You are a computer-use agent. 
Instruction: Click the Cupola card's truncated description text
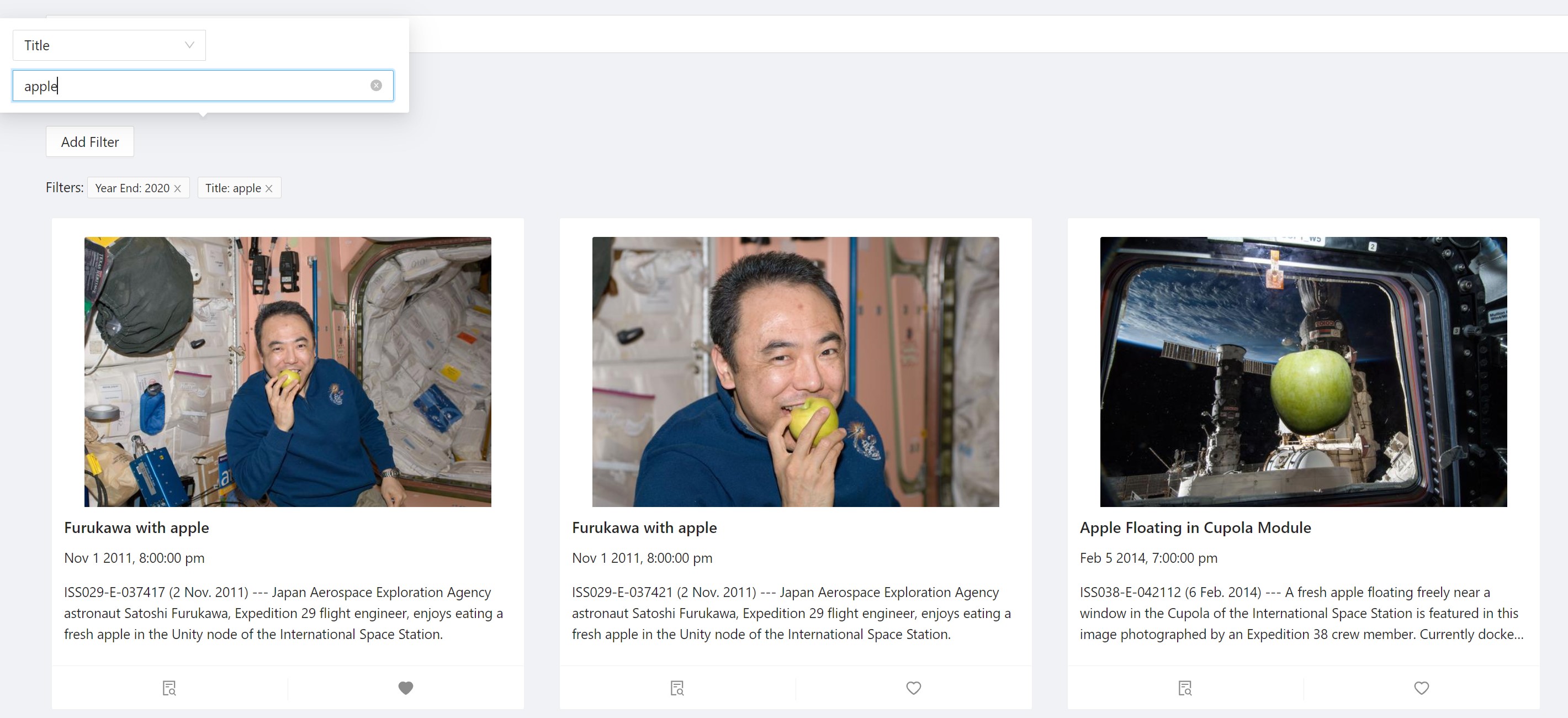tap(1301, 613)
